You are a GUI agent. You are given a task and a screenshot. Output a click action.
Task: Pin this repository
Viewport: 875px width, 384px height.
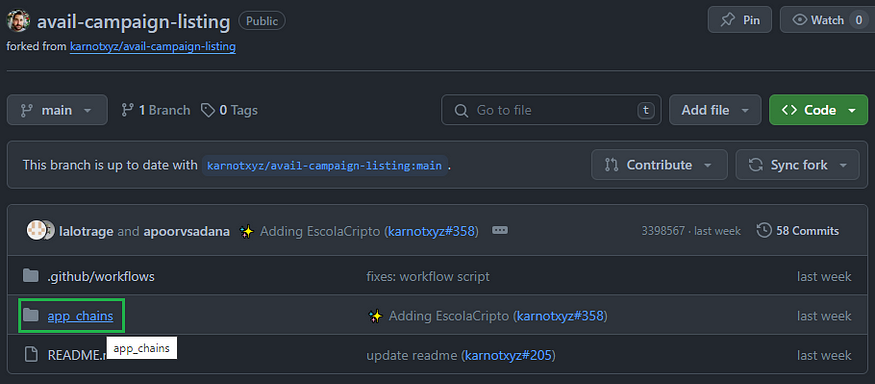(x=739, y=20)
